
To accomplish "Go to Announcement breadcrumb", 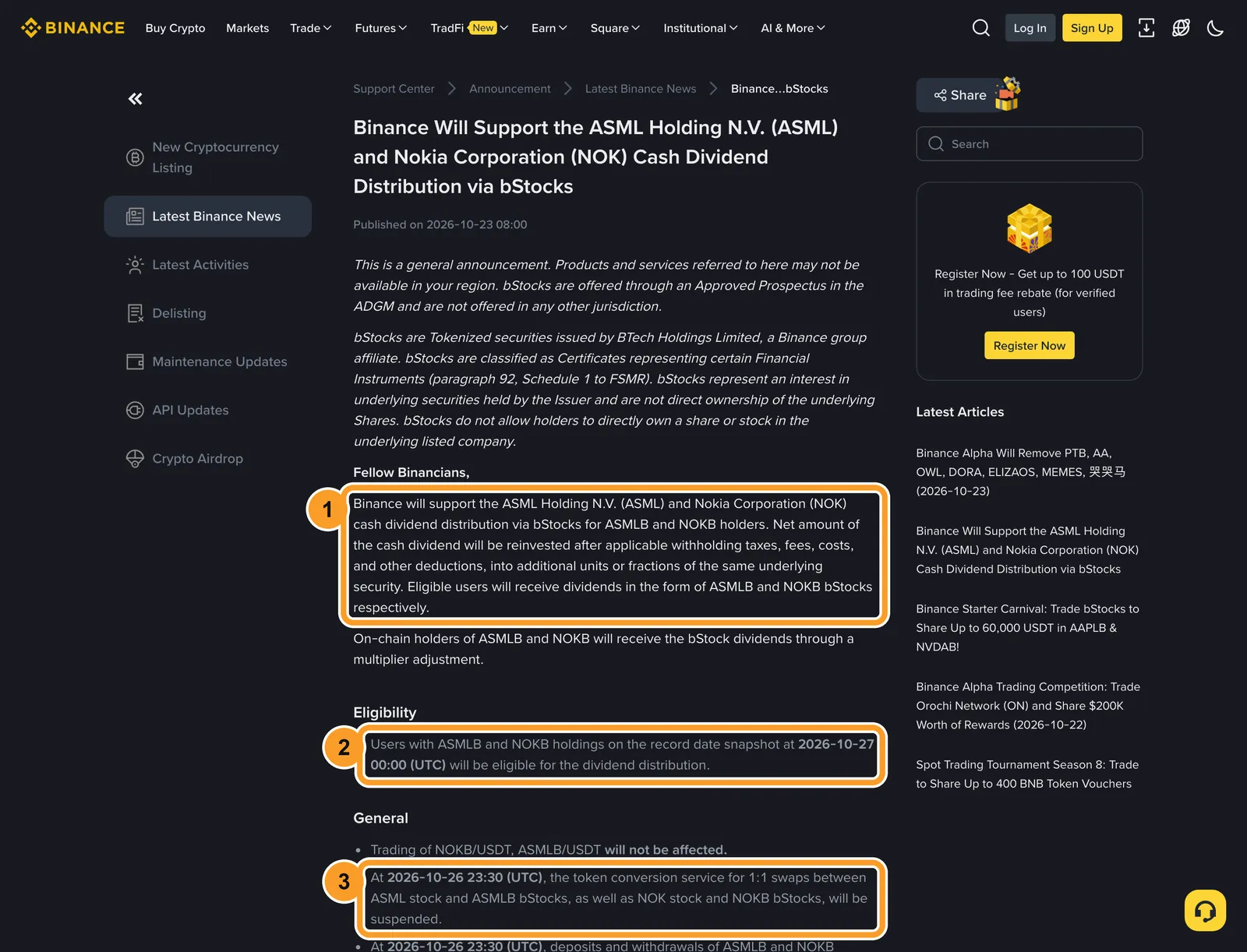I will click(510, 89).
